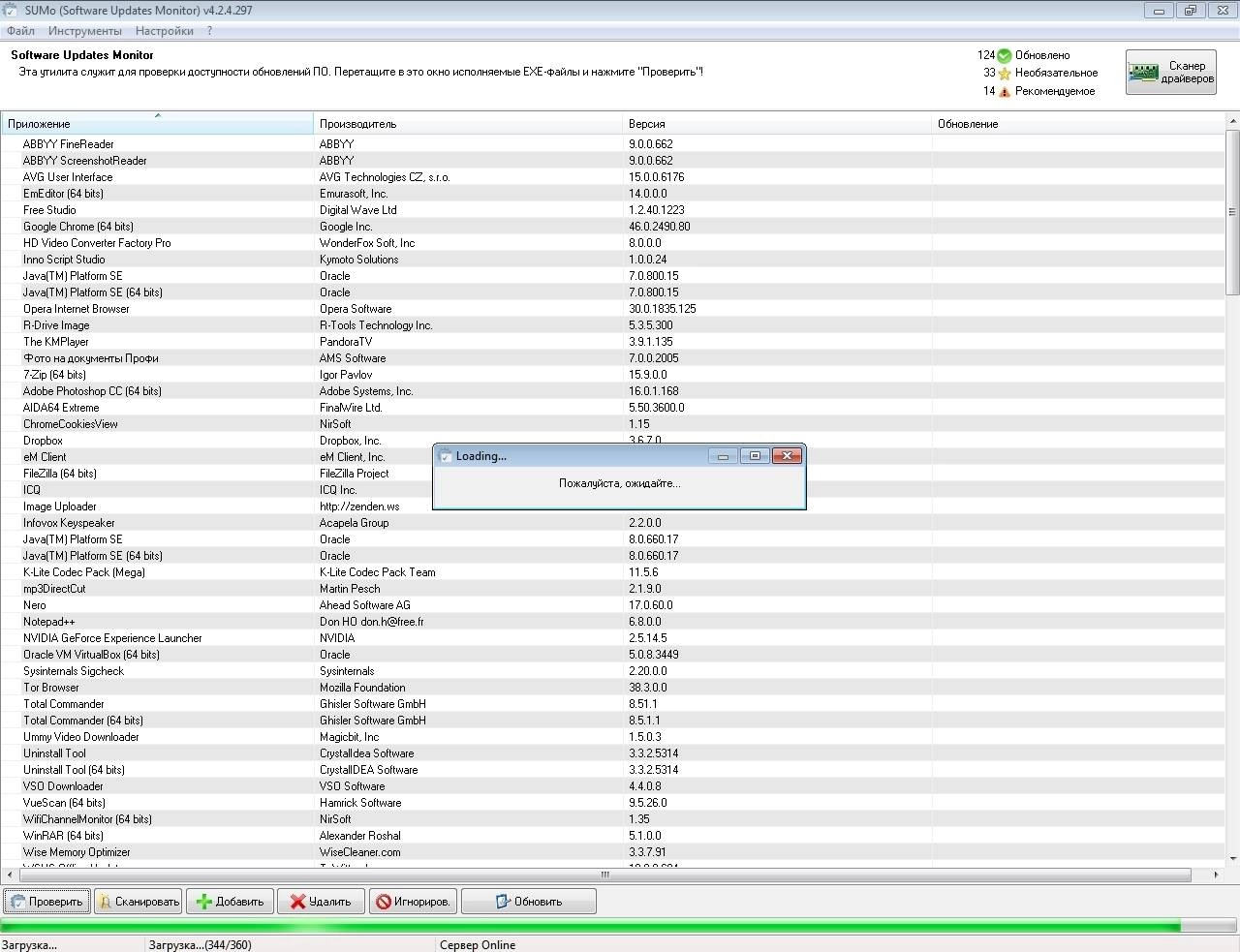Image resolution: width=1240 pixels, height=952 pixels.
Task: Select the VSO Downloader row
Action: pyautogui.click(x=612, y=786)
